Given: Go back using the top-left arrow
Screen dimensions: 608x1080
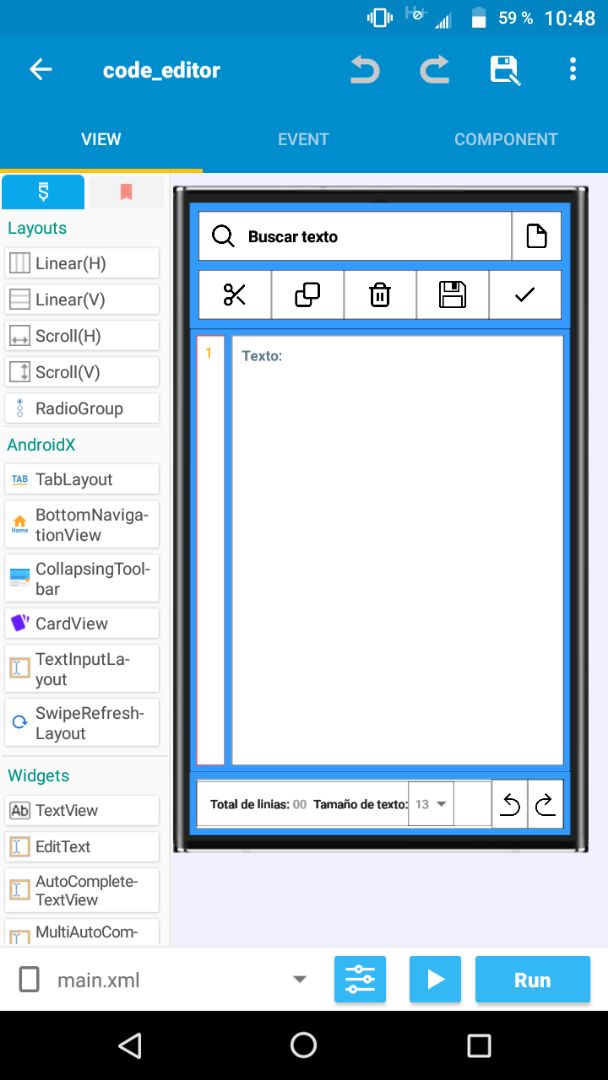Looking at the screenshot, I should [x=41, y=70].
